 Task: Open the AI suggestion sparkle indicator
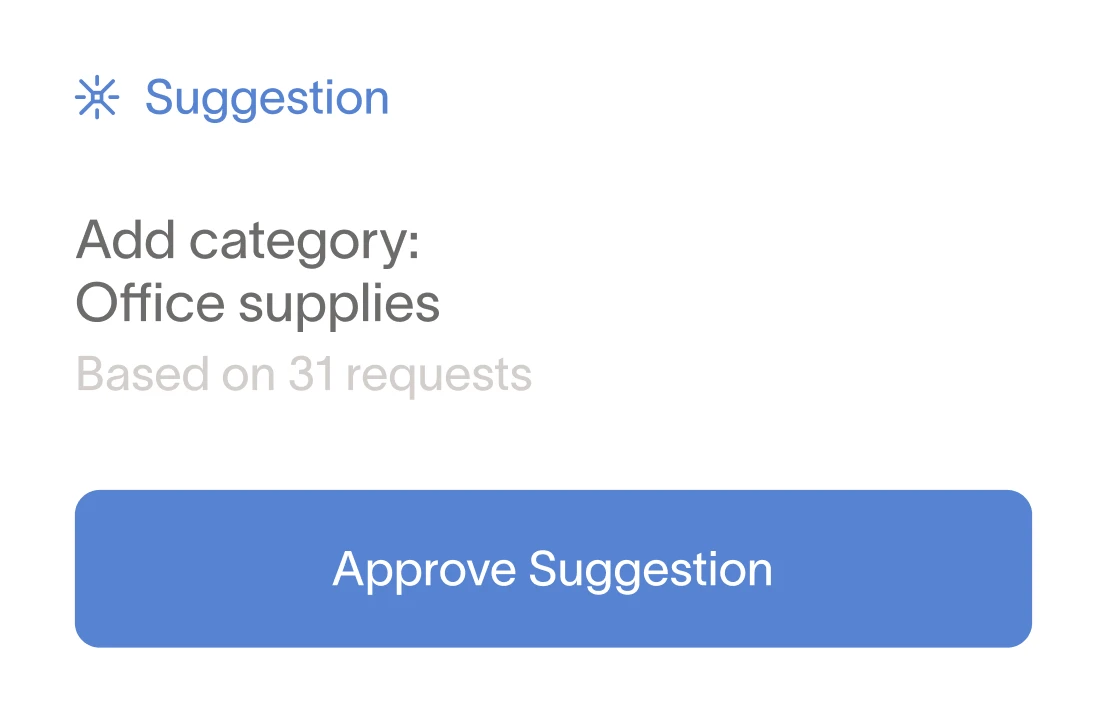coord(97,97)
